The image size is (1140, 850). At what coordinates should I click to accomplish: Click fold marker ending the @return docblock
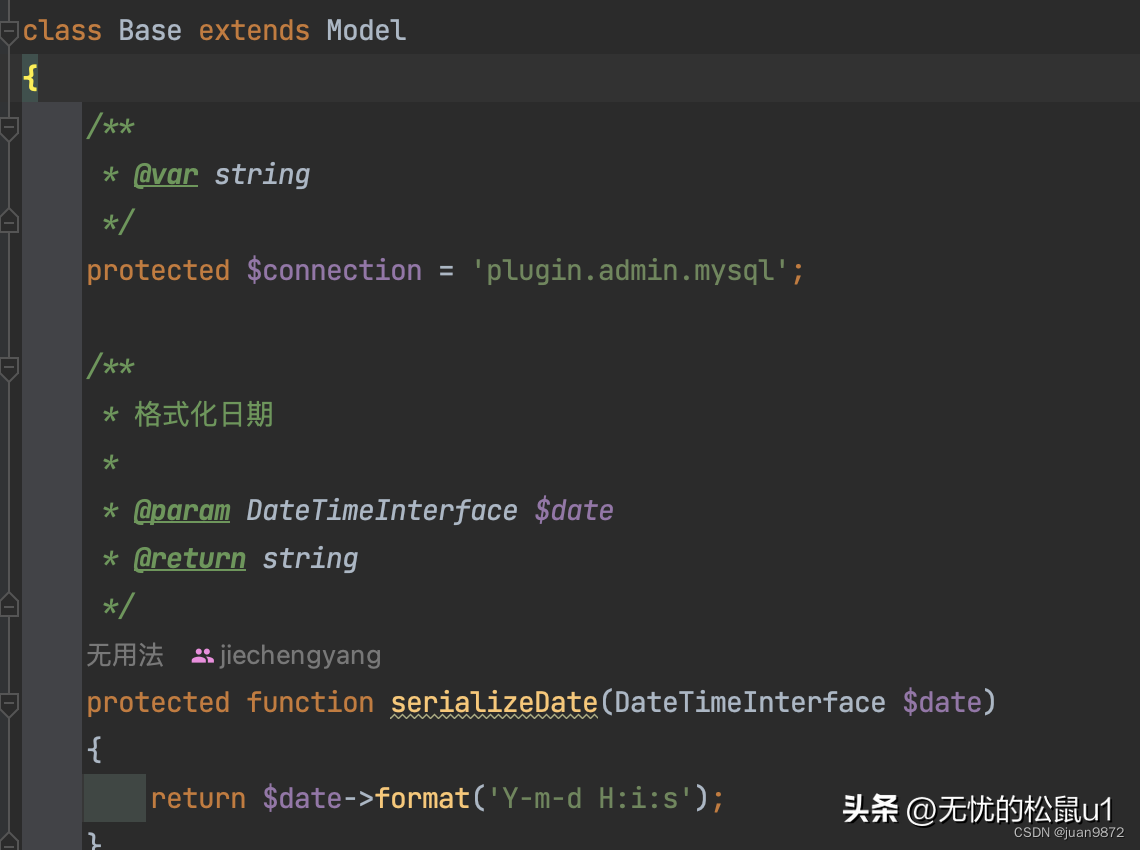point(9,605)
